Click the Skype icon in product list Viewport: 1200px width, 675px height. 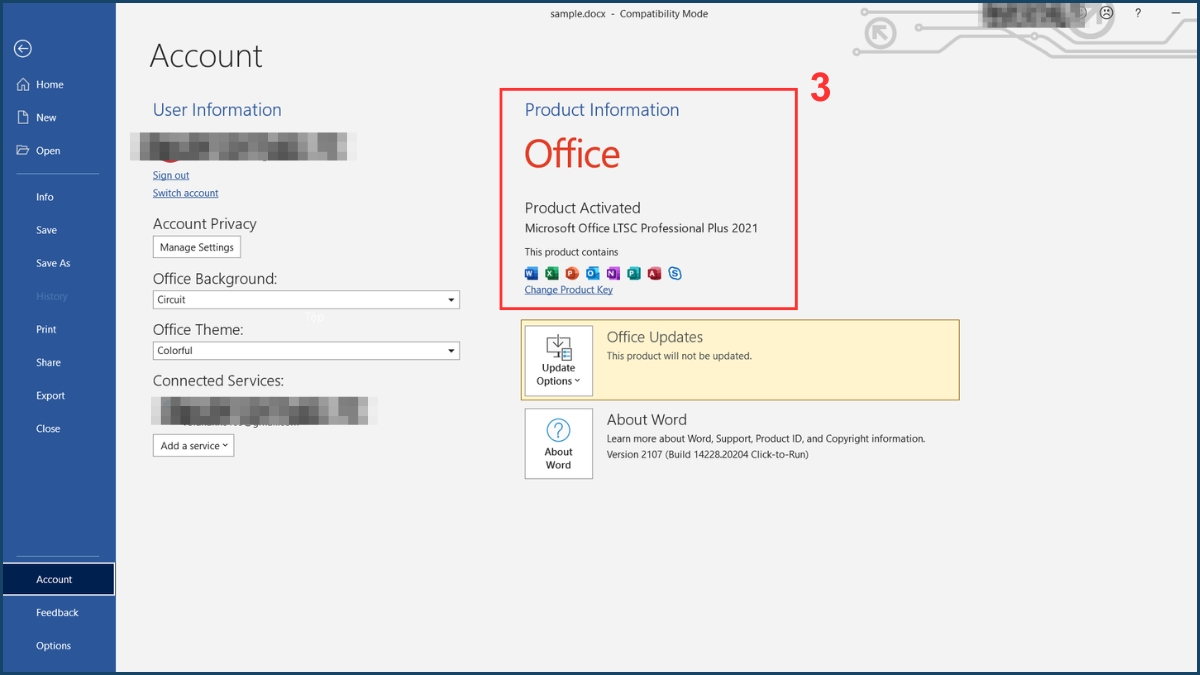pos(675,273)
